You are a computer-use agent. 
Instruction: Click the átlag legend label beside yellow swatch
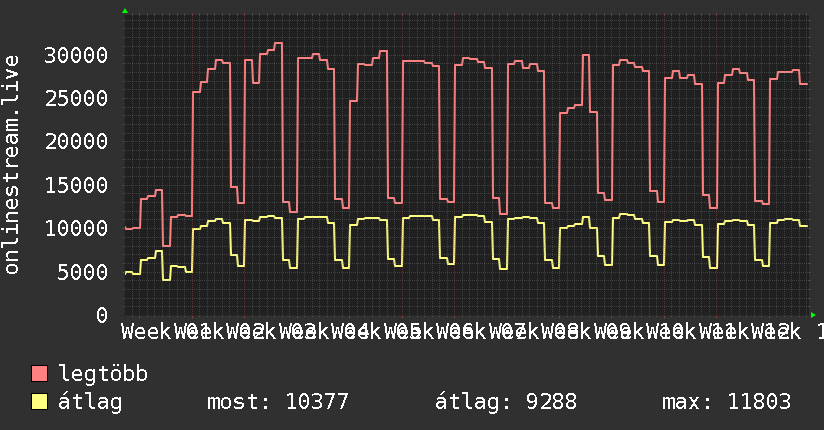pos(90,402)
